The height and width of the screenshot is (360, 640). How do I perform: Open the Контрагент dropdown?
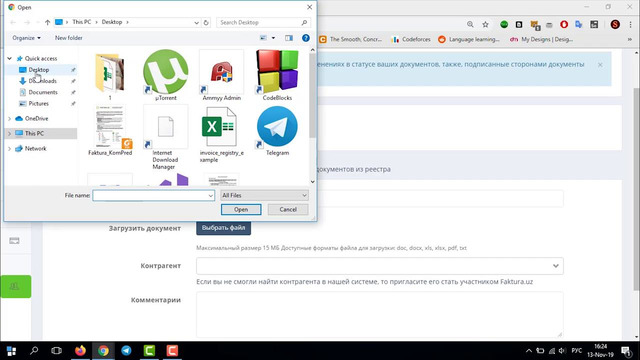pos(380,266)
